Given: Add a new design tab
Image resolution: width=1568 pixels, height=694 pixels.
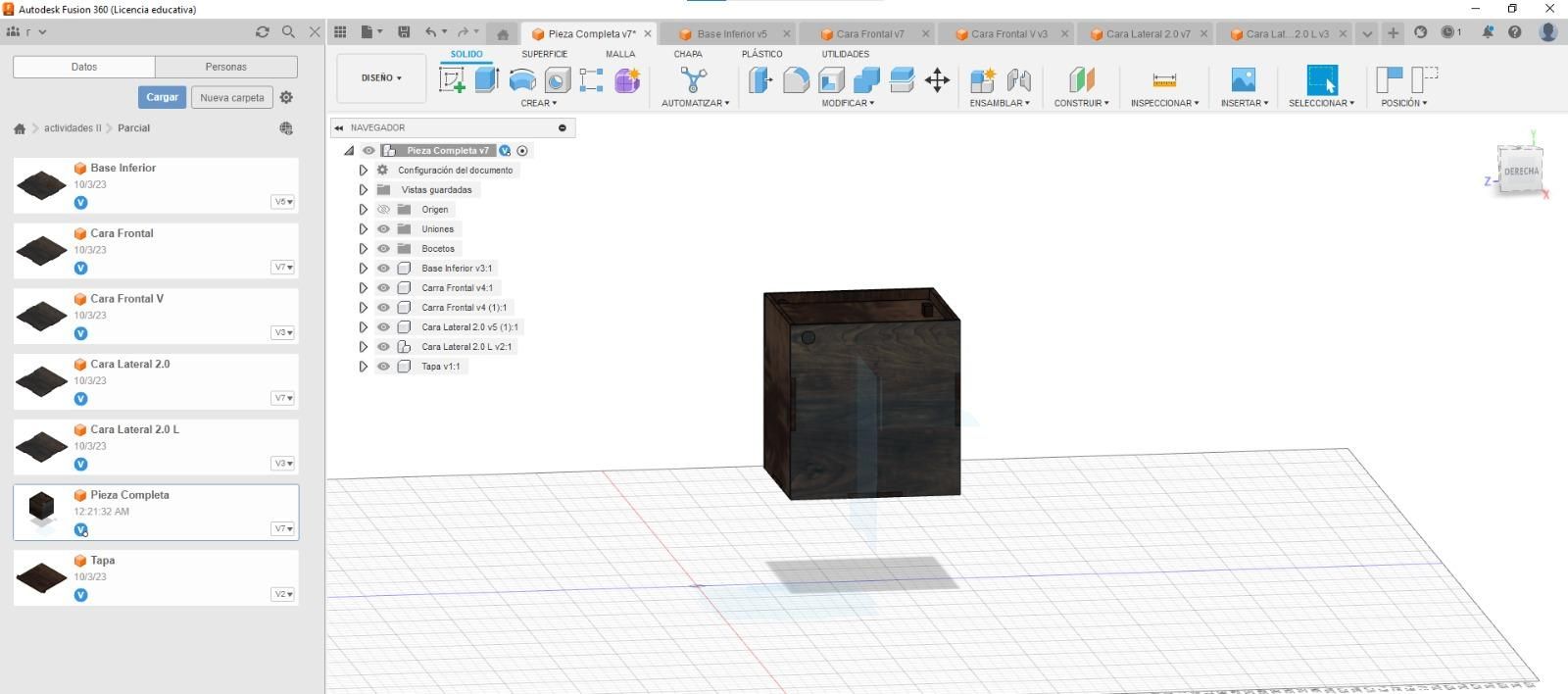Looking at the screenshot, I should tap(1393, 32).
